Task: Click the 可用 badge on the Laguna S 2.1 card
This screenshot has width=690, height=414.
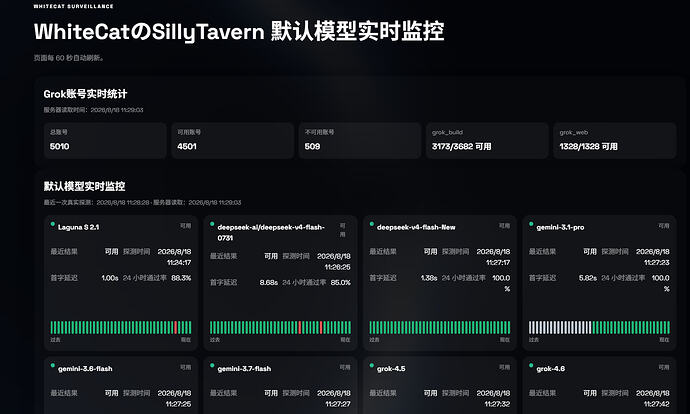Action: [186, 226]
